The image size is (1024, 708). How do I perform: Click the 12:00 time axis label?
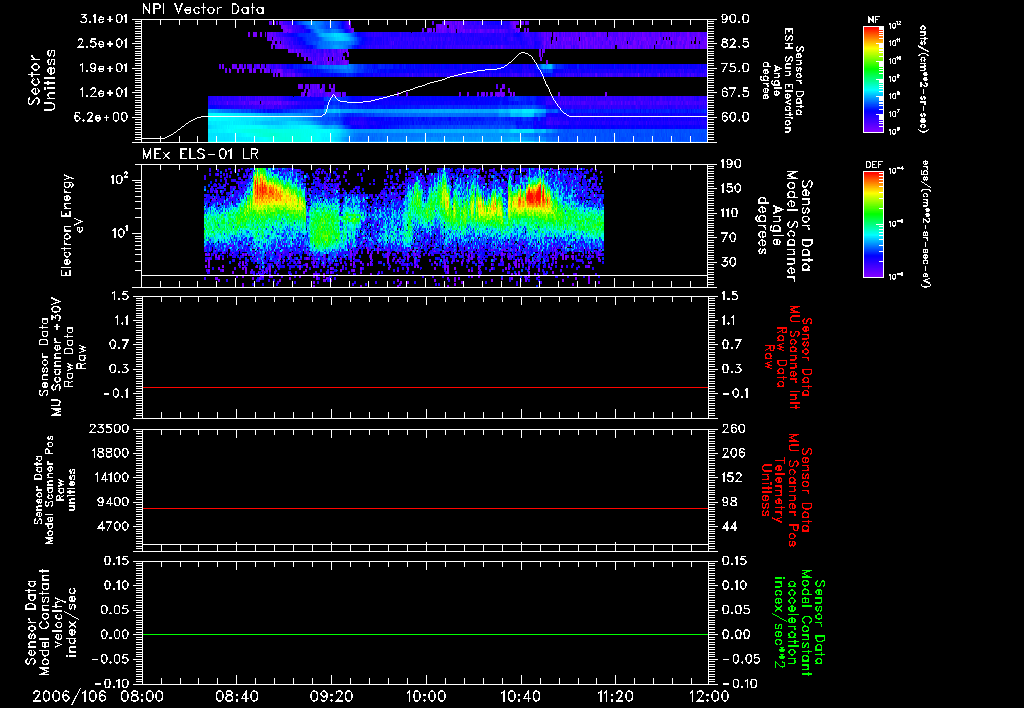[x=710, y=696]
